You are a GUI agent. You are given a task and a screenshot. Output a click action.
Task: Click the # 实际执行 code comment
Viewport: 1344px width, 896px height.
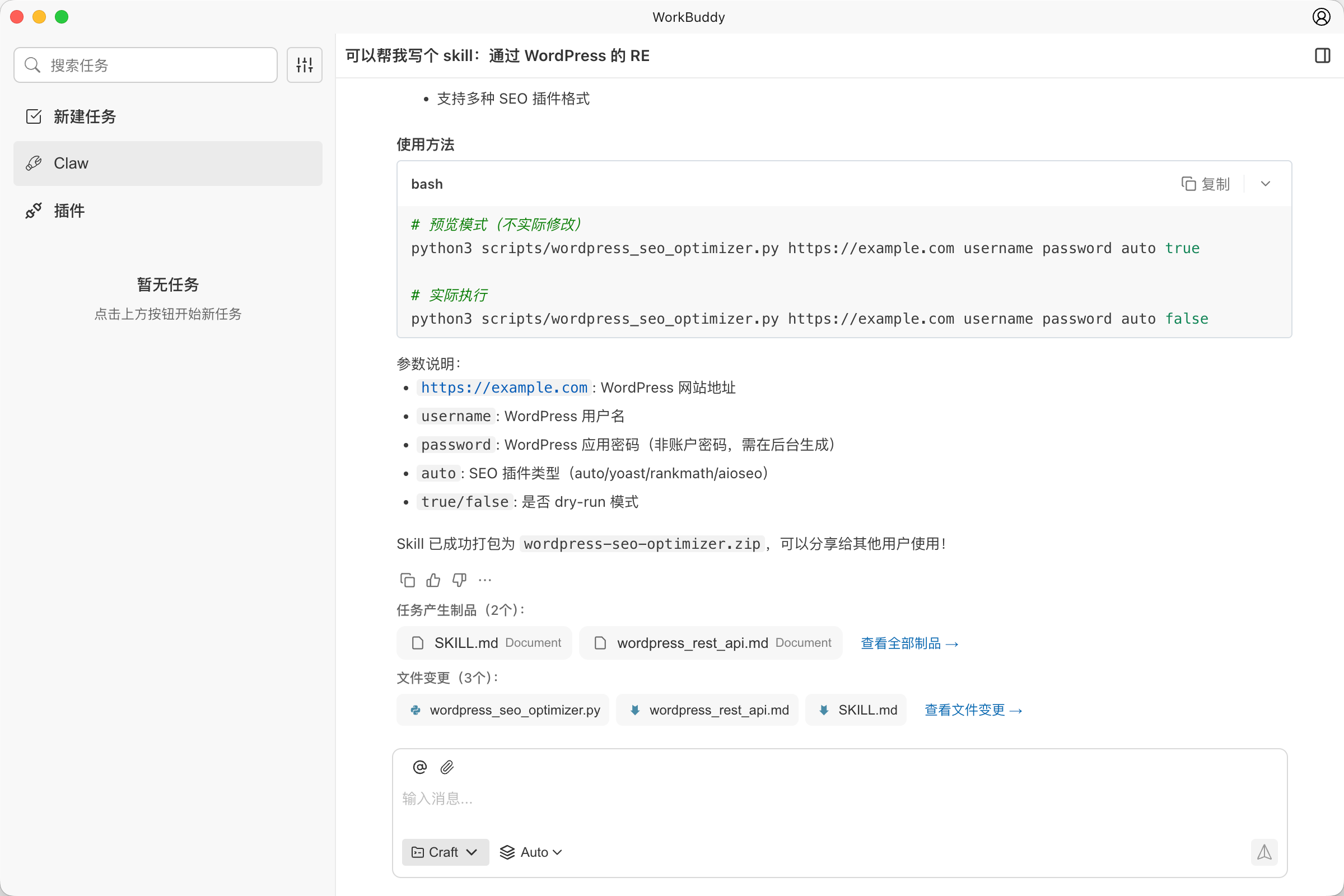pyautogui.click(x=449, y=295)
